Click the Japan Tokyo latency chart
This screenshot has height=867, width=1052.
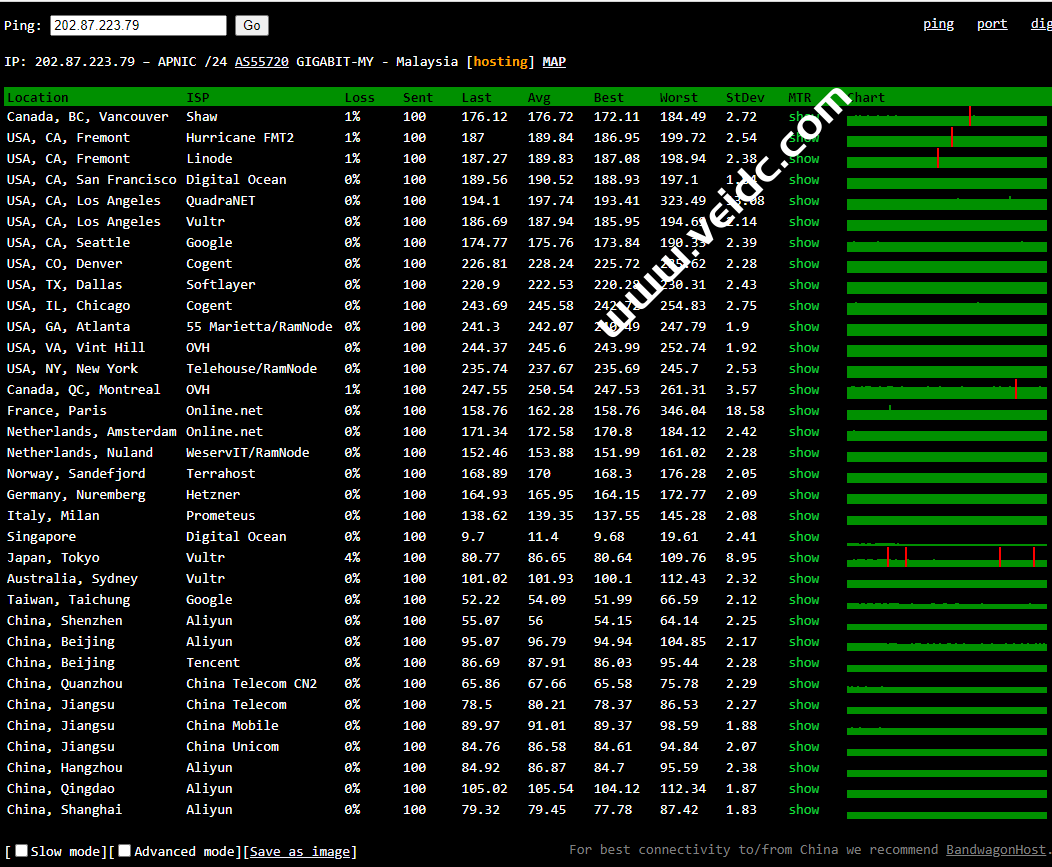click(947, 558)
